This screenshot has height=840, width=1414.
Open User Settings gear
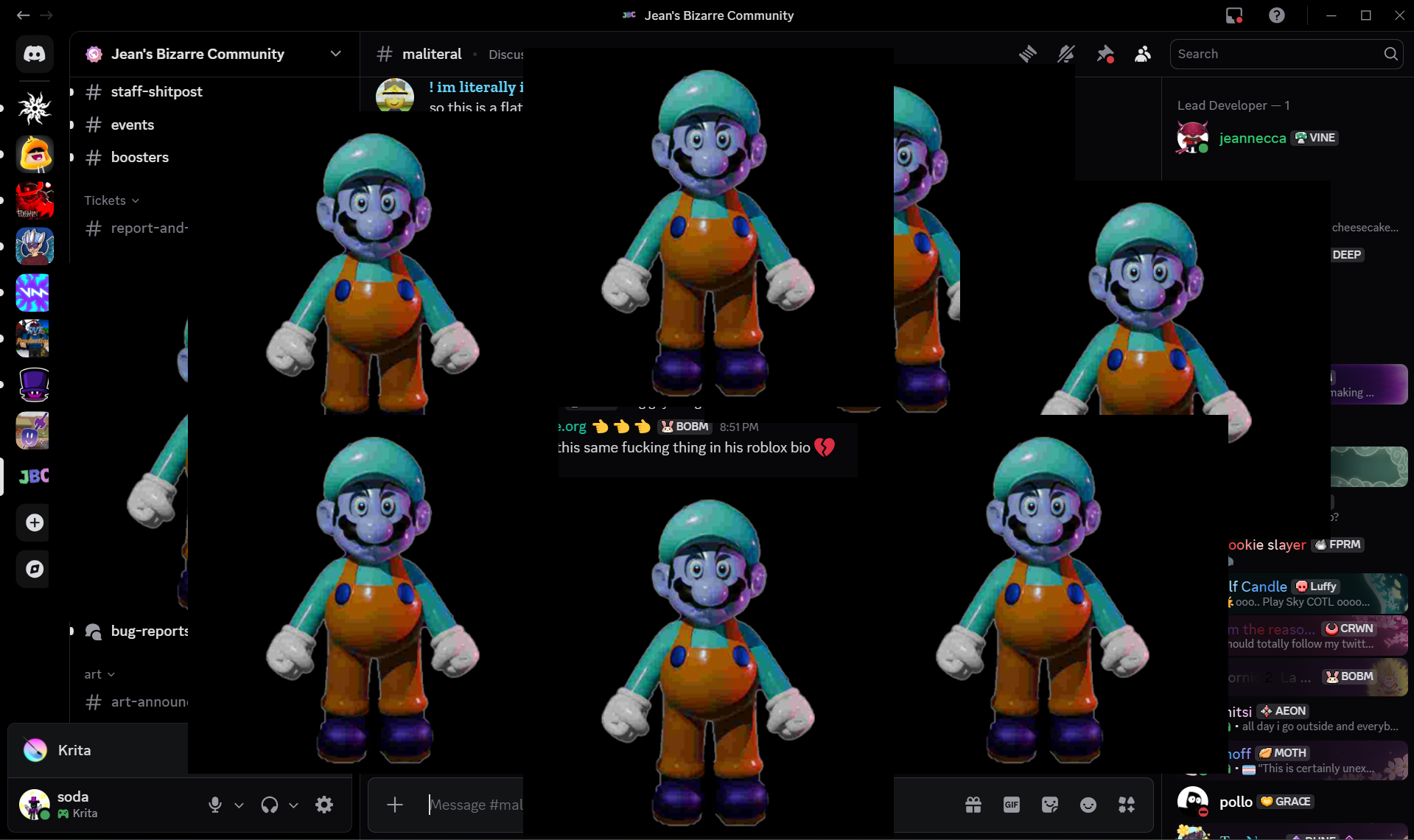pos(324,805)
